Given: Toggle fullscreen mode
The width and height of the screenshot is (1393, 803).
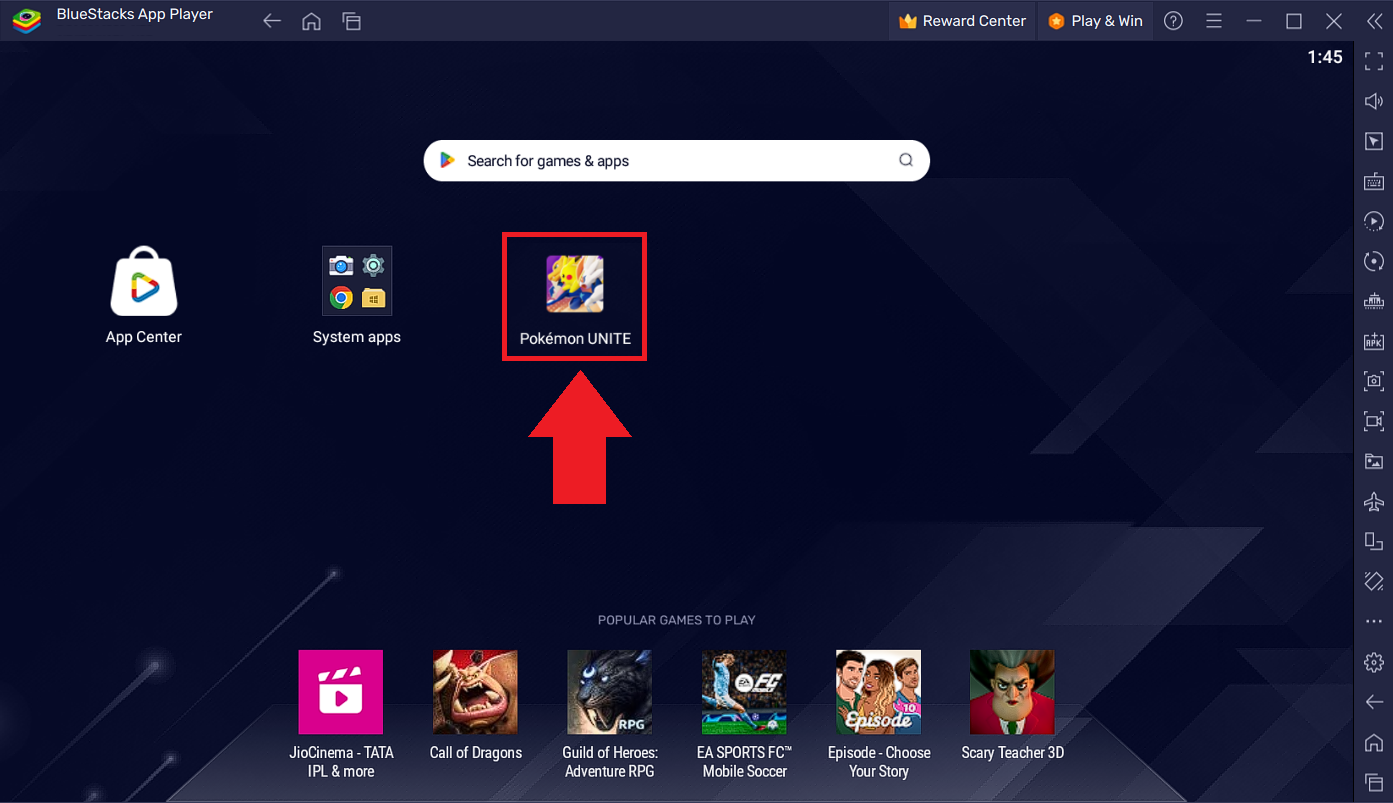Looking at the screenshot, I should pos(1373,61).
